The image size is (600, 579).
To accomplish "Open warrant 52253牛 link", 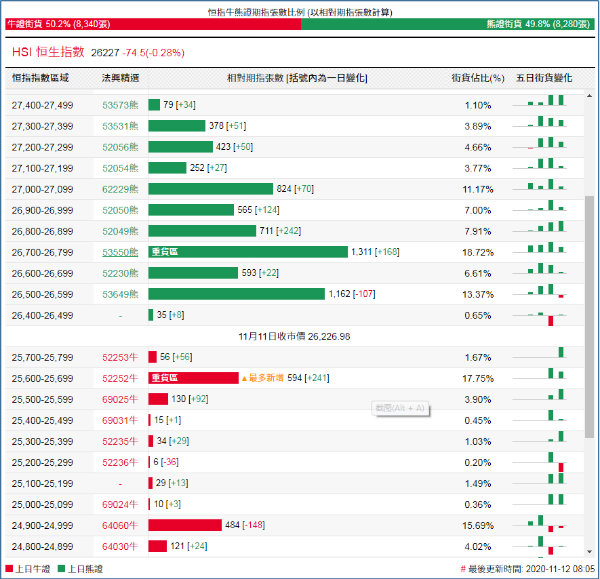I will click(120, 358).
